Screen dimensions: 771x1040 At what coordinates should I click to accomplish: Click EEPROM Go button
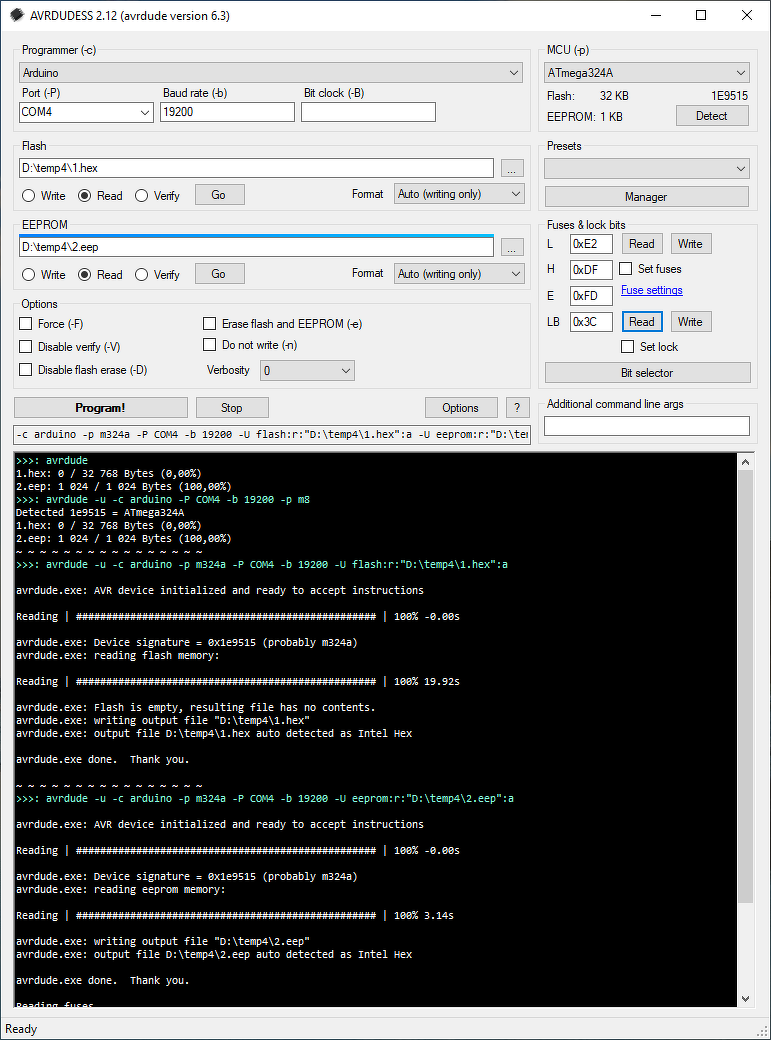220,274
